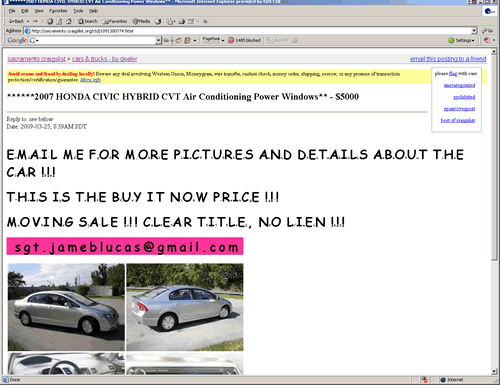Image resolution: width=500 pixels, height=389 pixels.
Task: Click the Go button in the Google toolbar
Action: [x=166, y=40]
